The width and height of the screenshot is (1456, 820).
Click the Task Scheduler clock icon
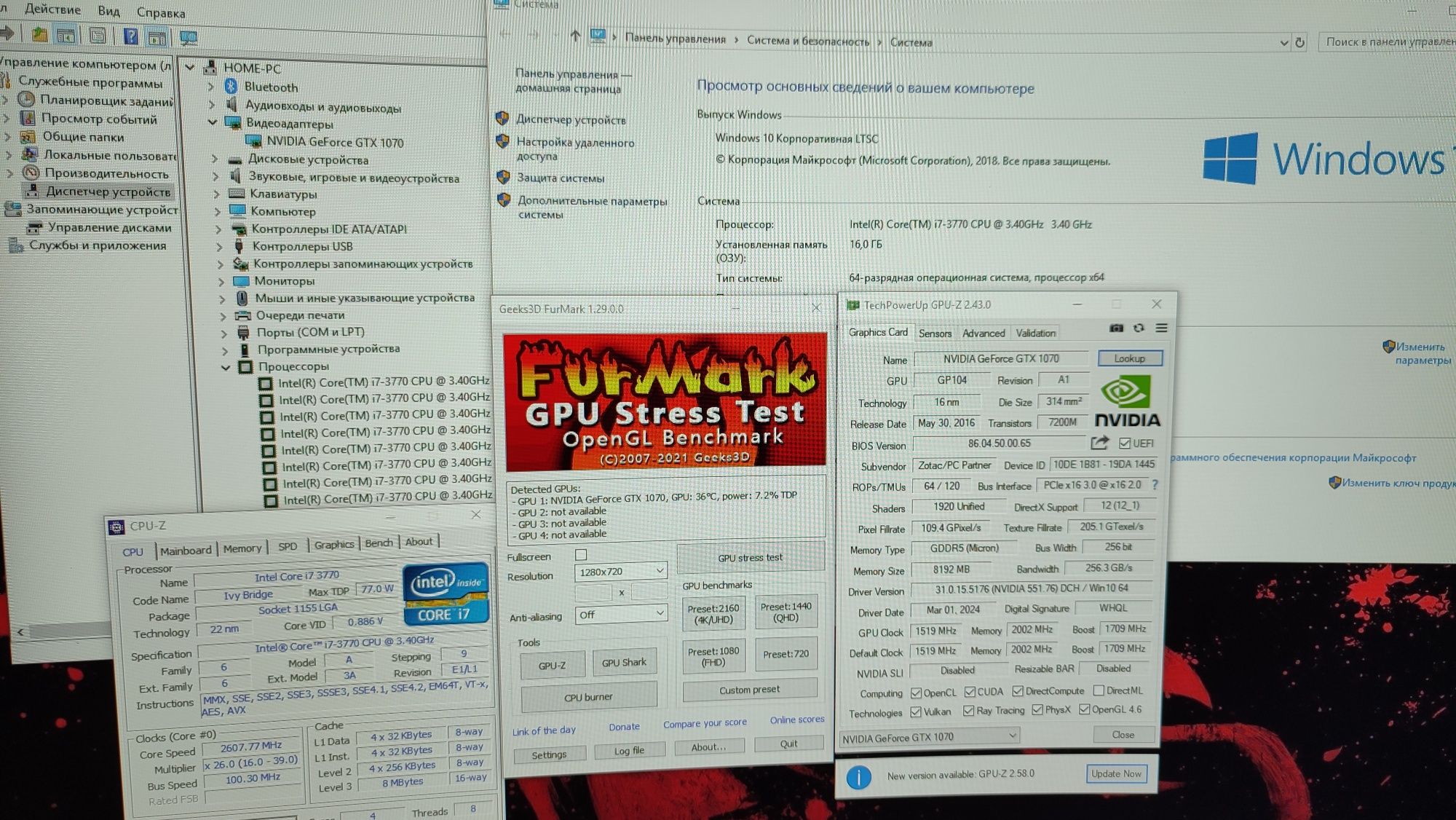tap(26, 99)
